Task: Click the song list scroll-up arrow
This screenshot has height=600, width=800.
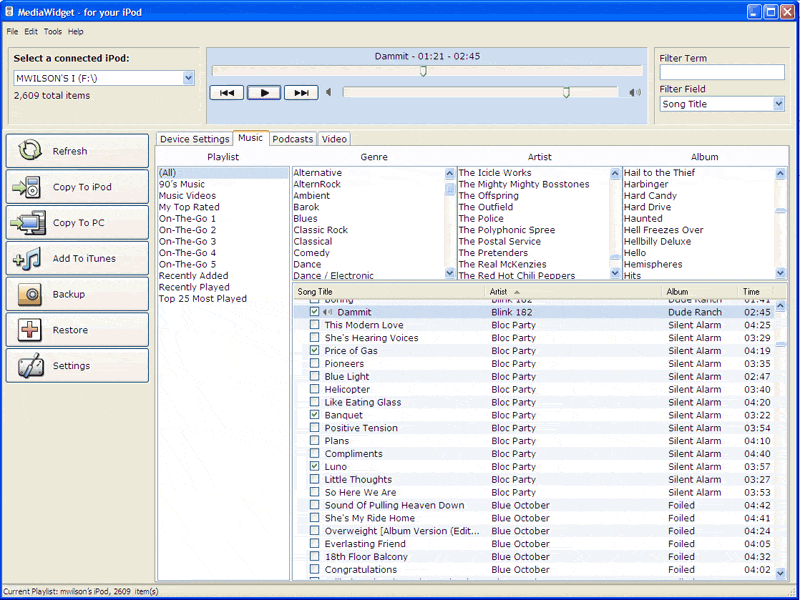Action: 780,306
